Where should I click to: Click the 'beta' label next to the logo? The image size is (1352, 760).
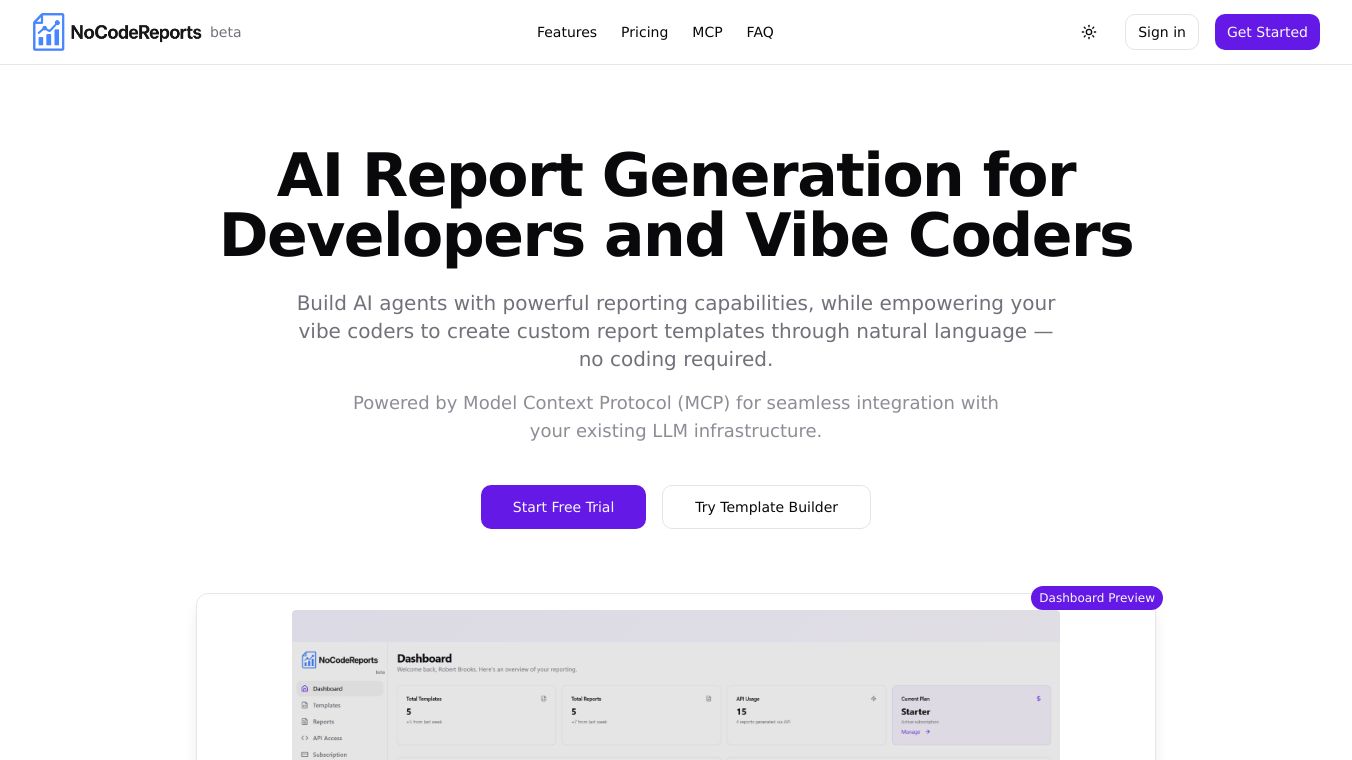pyautogui.click(x=225, y=32)
